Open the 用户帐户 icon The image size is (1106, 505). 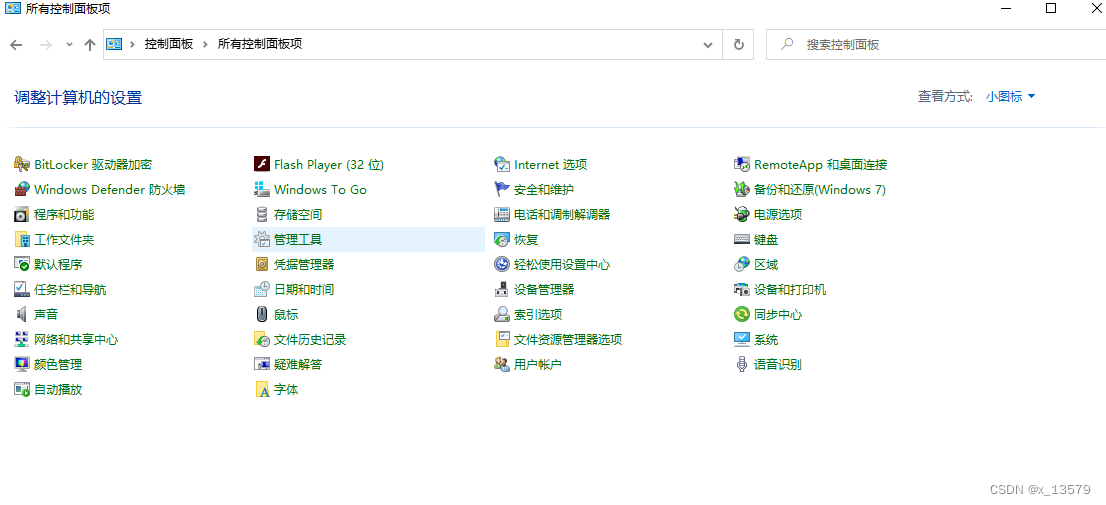pyautogui.click(x=502, y=365)
